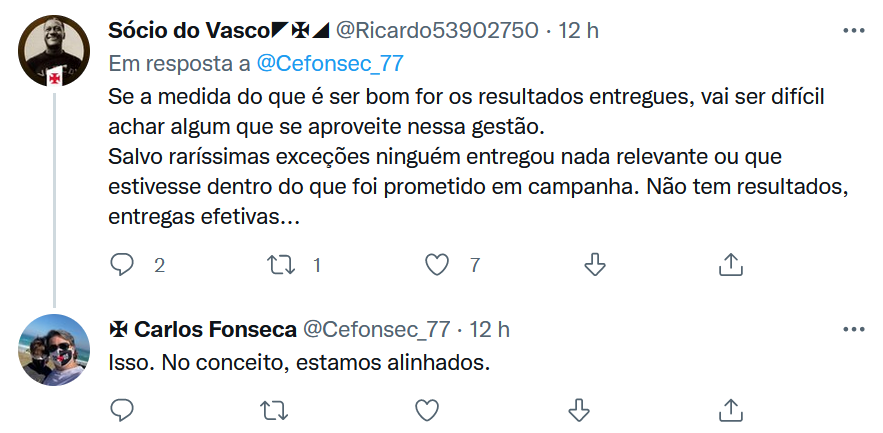Reply to Sócio do Vasco's tweet
Viewport: 883px width, 433px height.
coord(122,264)
